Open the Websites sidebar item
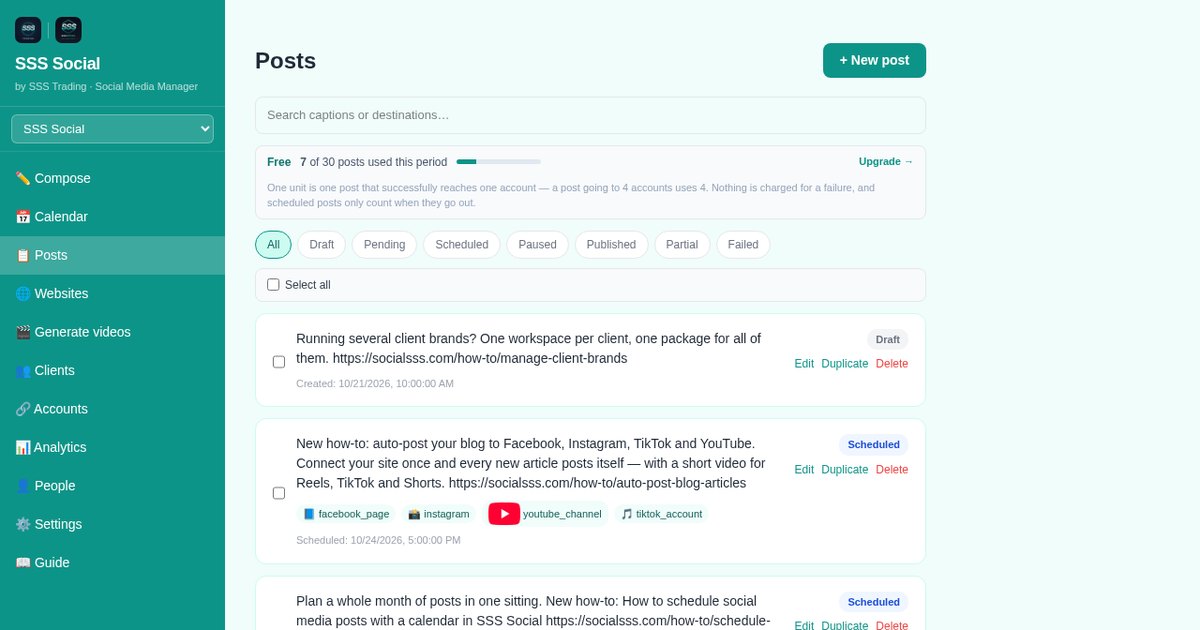 [112, 294]
